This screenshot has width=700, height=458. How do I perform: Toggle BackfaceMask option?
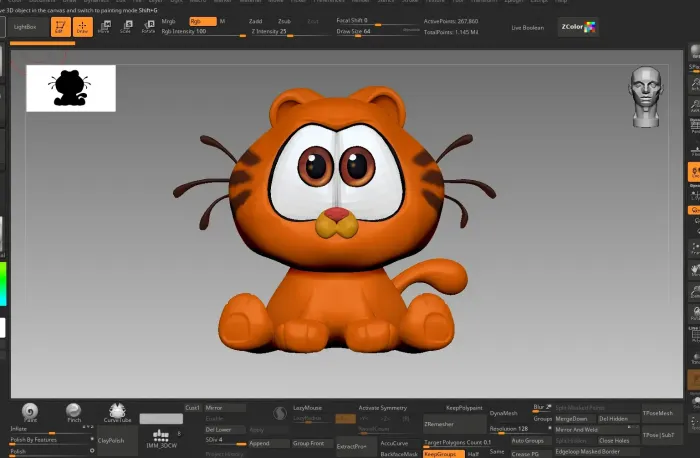(x=399, y=454)
